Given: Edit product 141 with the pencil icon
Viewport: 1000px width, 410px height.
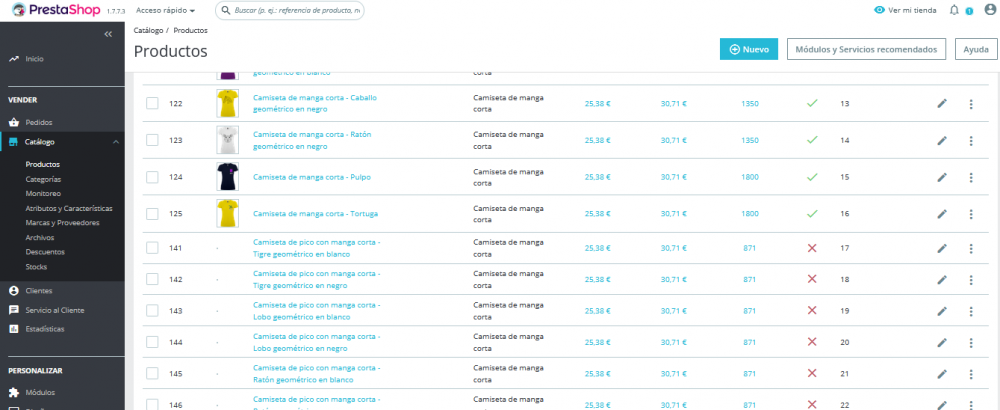Looking at the screenshot, I should coord(942,248).
